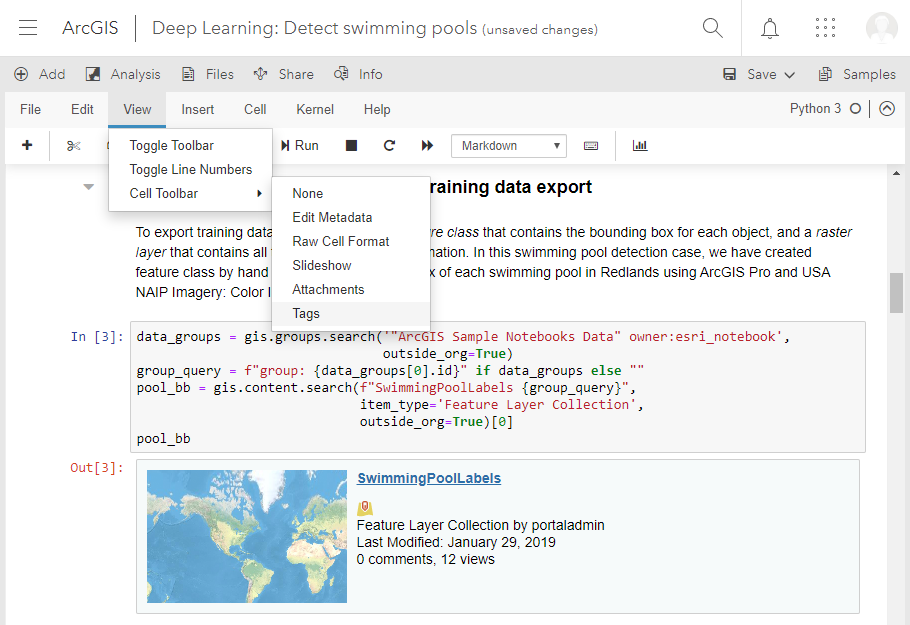Click the world map thumbnail
Image resolution: width=910 pixels, height=625 pixels.
click(246, 536)
